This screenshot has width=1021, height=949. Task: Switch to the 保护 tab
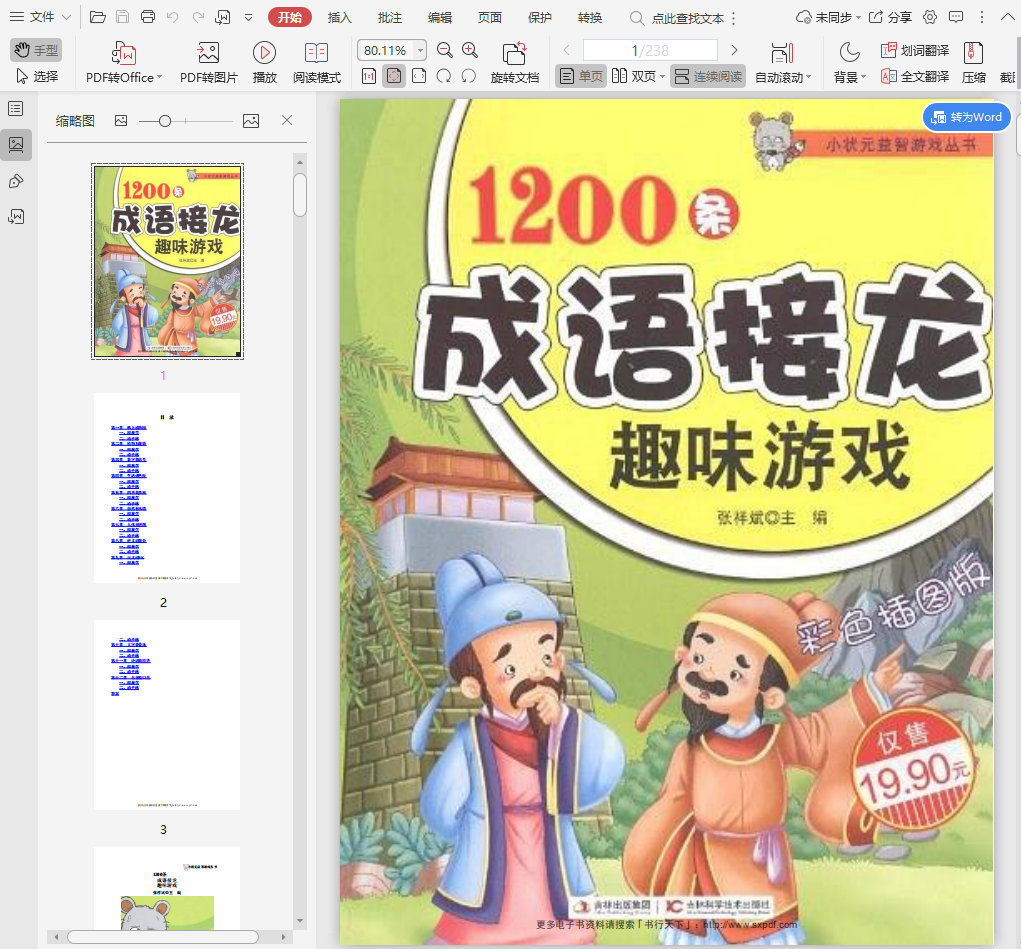pyautogui.click(x=539, y=17)
